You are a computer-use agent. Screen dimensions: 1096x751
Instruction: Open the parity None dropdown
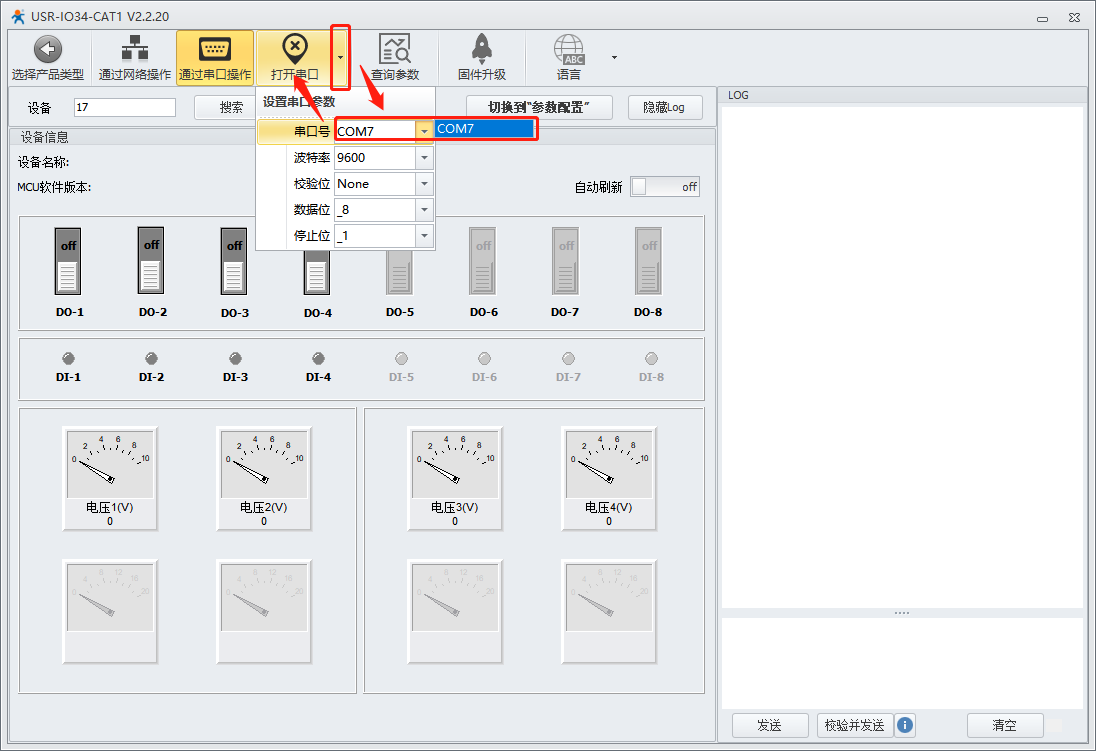(424, 184)
